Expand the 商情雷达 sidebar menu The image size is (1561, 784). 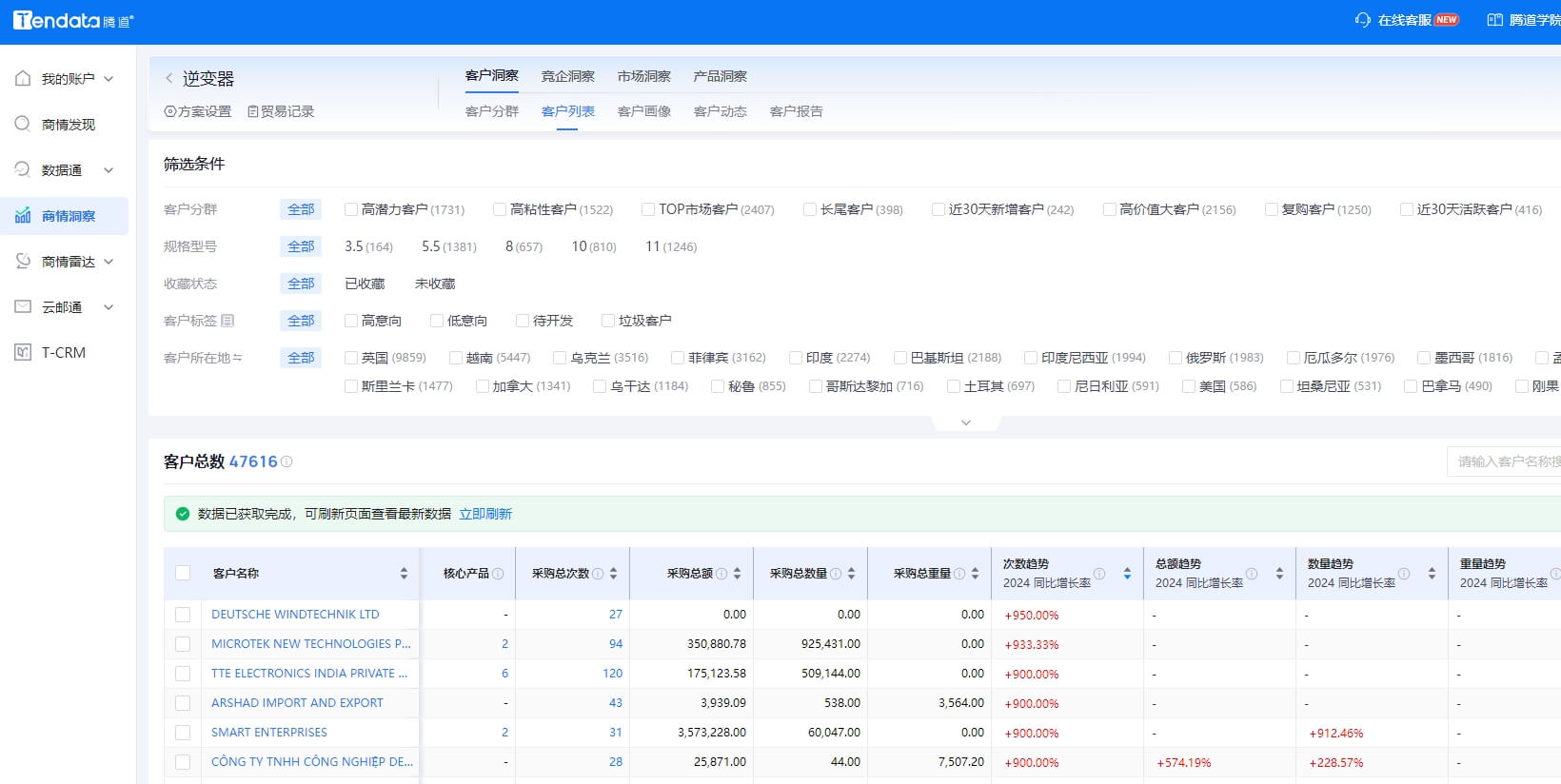coord(109,262)
